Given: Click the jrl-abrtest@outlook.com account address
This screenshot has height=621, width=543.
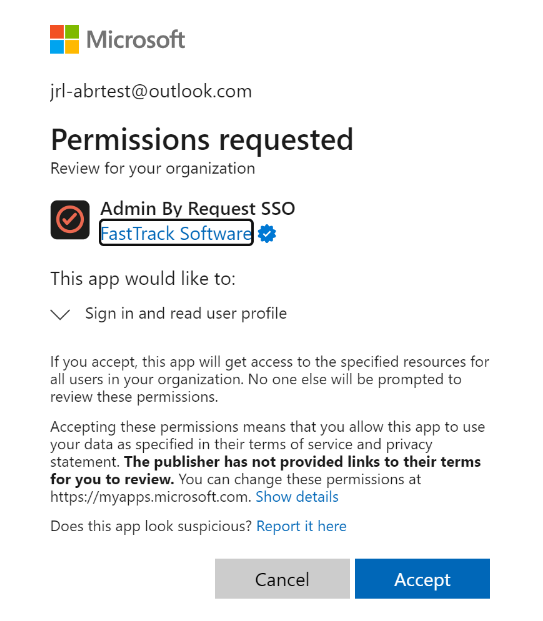Looking at the screenshot, I should pyautogui.click(x=151, y=91).
